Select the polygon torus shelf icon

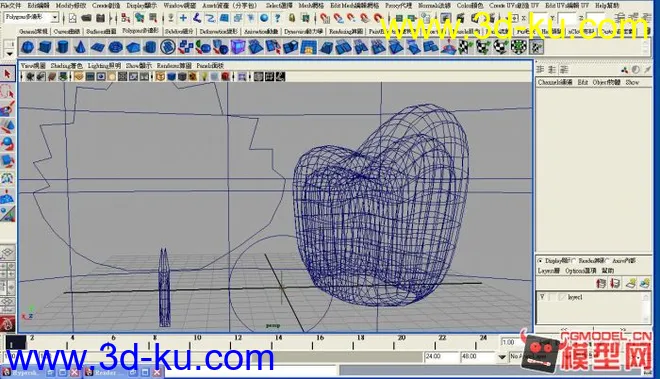point(115,47)
